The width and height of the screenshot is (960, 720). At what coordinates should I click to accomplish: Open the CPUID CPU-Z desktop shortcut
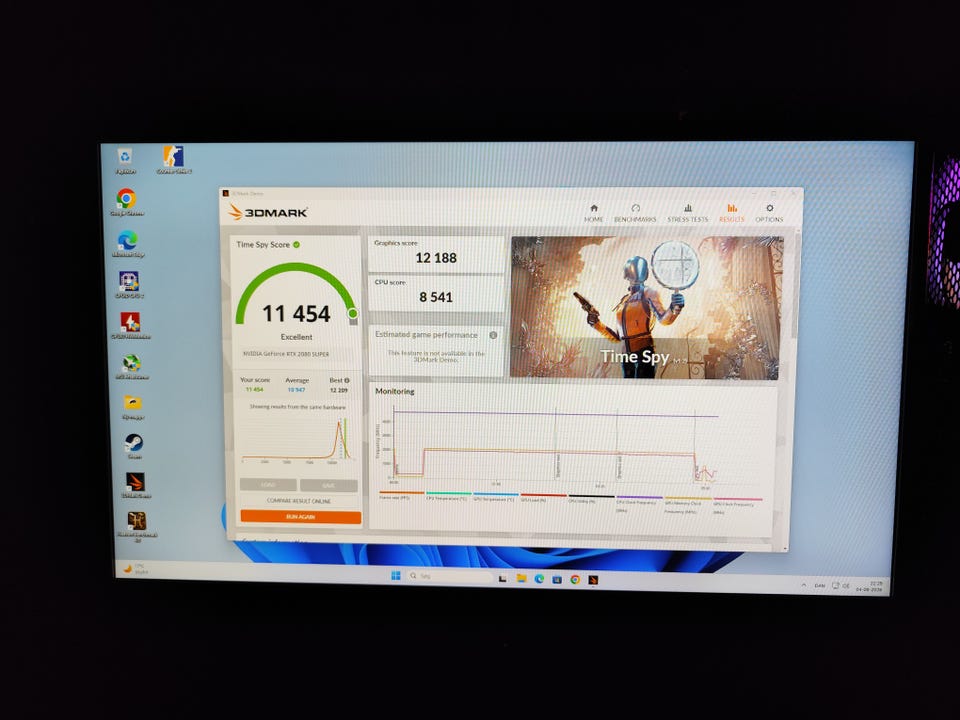(x=129, y=285)
